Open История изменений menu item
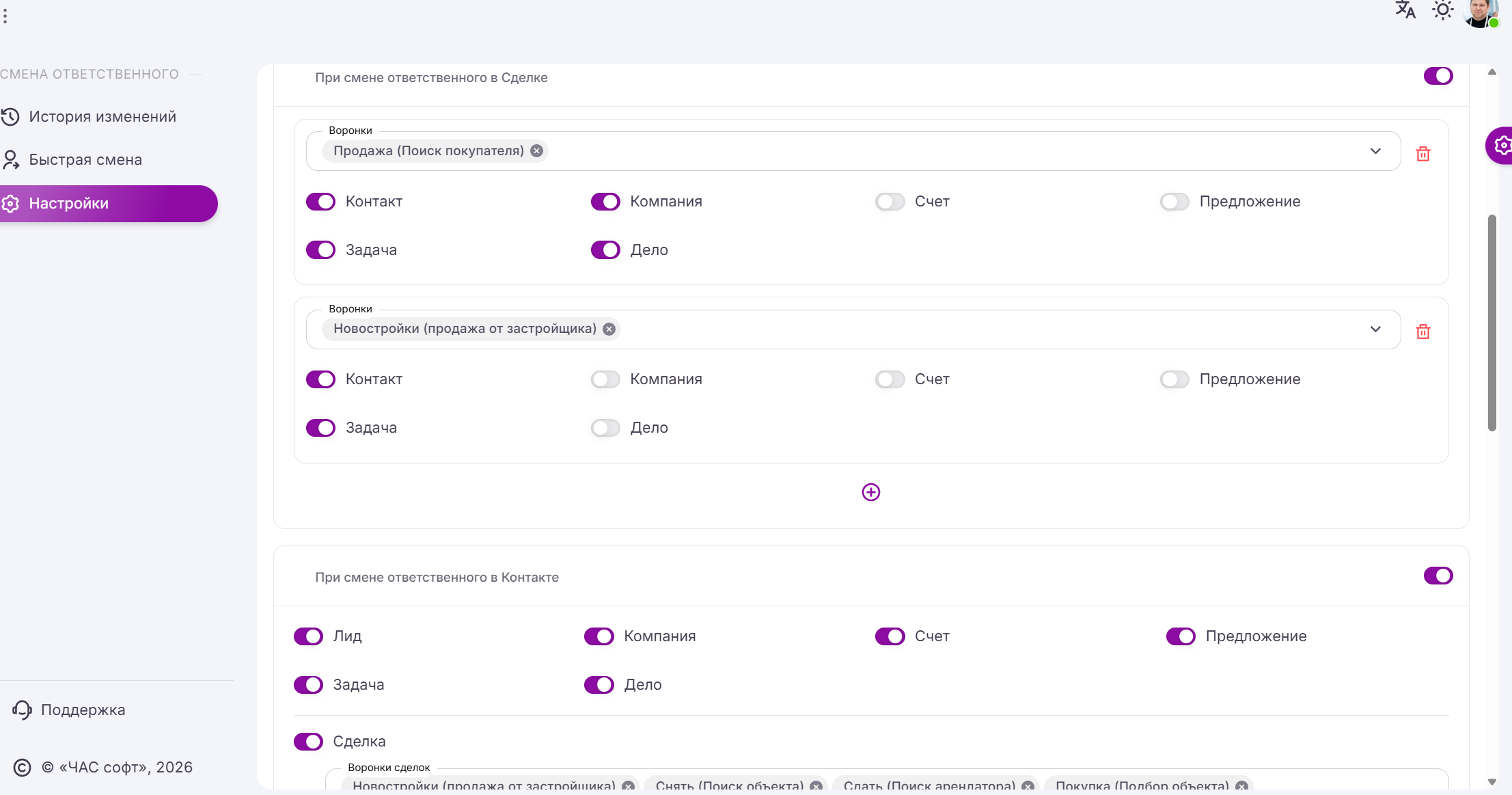1512x795 pixels. point(102,117)
